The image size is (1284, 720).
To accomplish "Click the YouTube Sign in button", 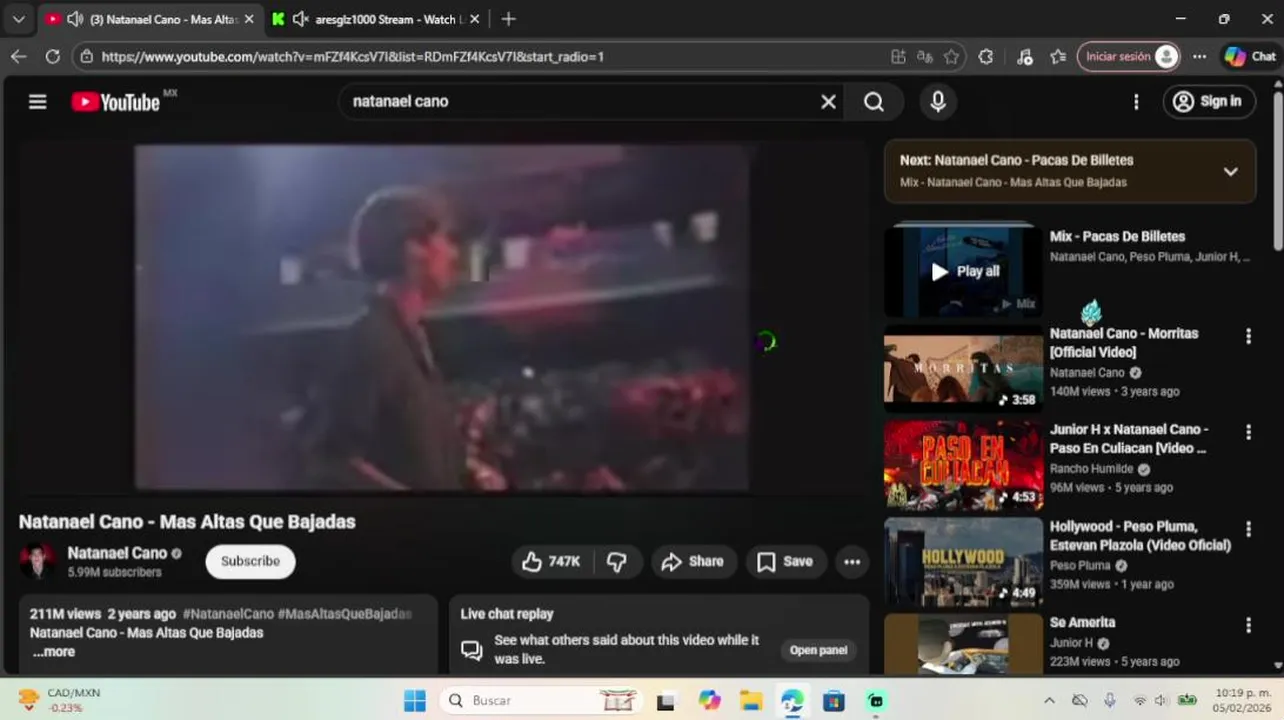I will [x=1208, y=101].
